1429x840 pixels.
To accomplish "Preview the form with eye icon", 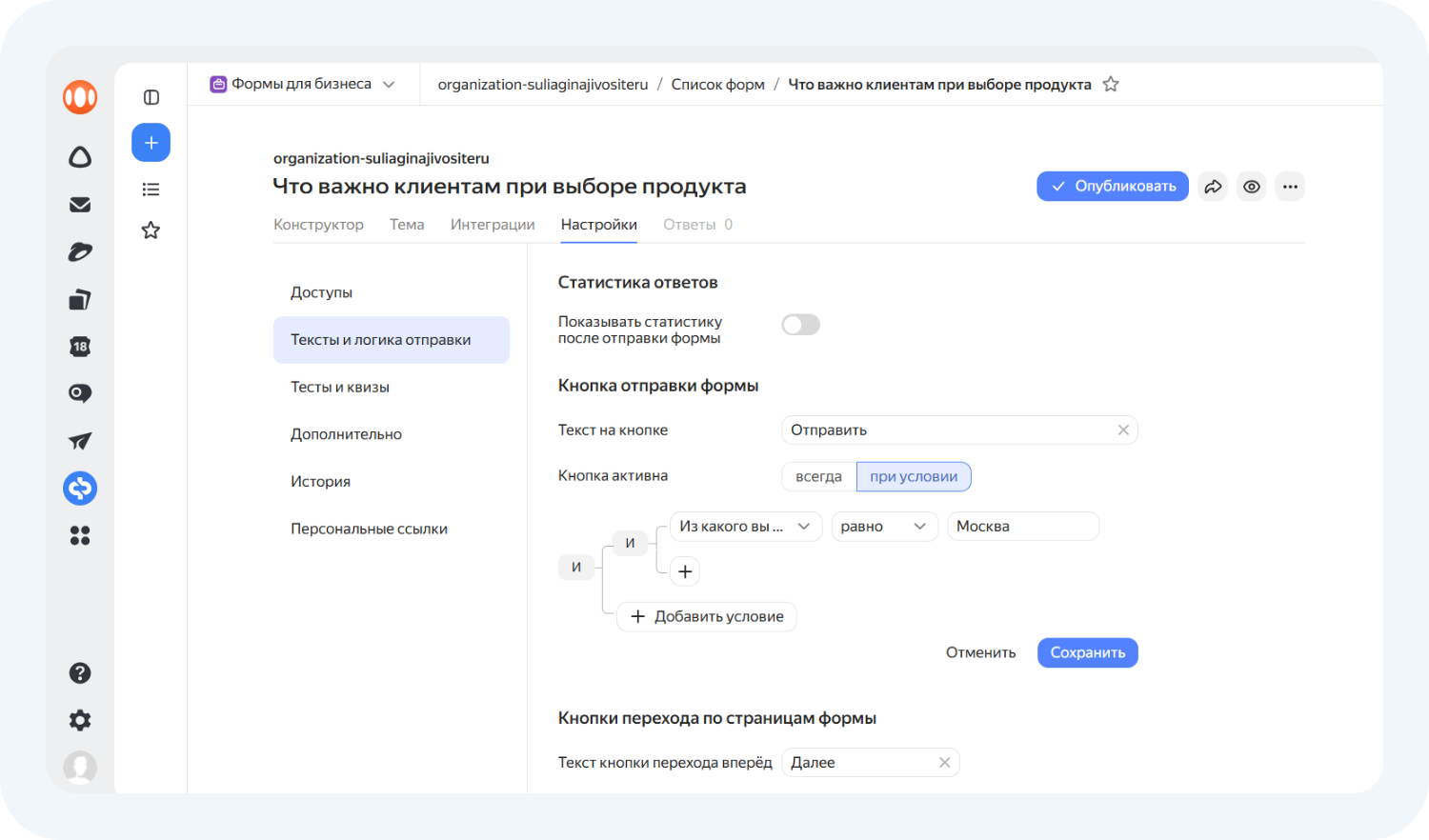I will (1252, 187).
